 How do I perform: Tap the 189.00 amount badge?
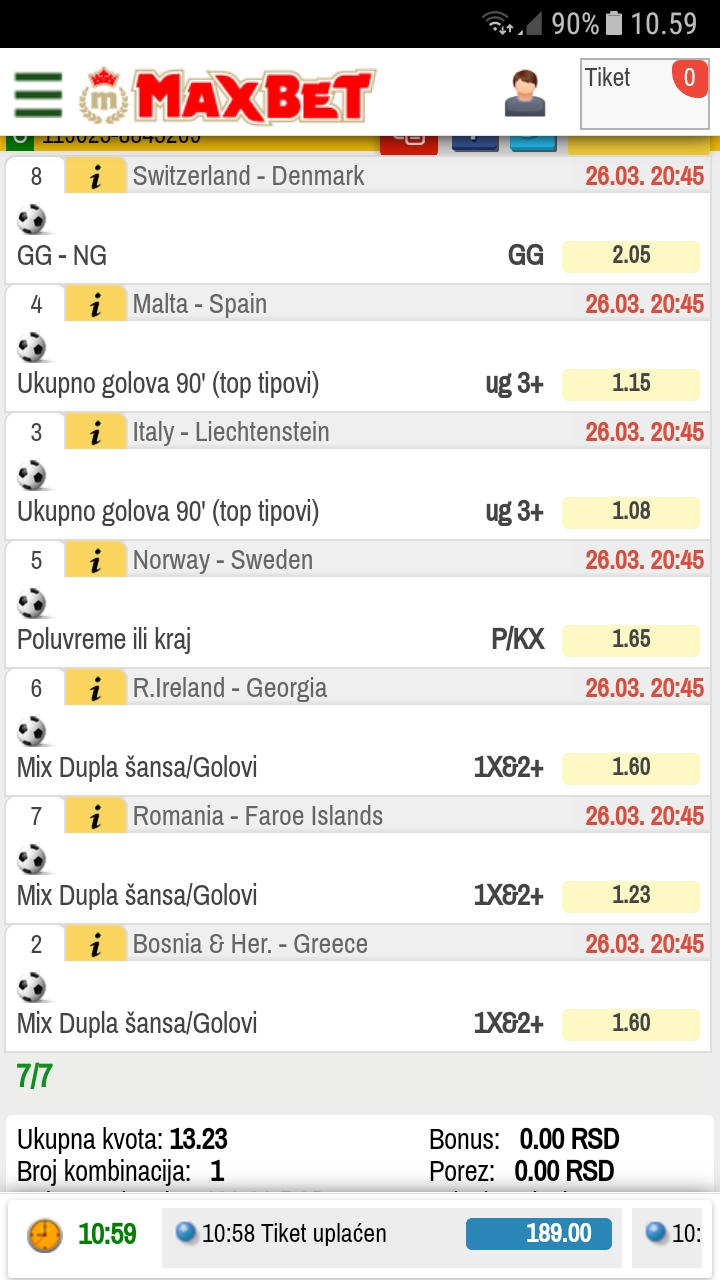point(538,1234)
